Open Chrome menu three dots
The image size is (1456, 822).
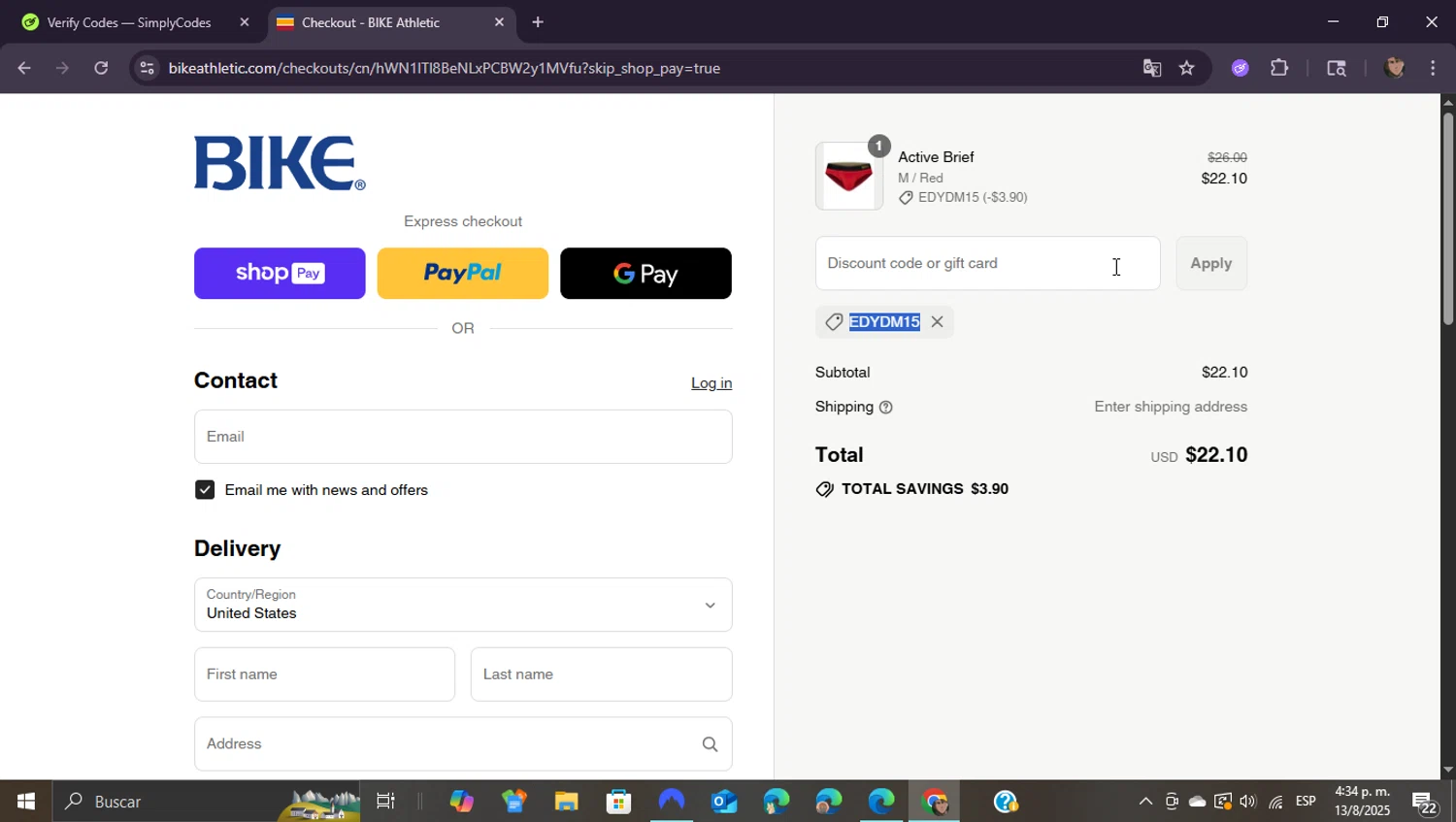pyautogui.click(x=1433, y=68)
